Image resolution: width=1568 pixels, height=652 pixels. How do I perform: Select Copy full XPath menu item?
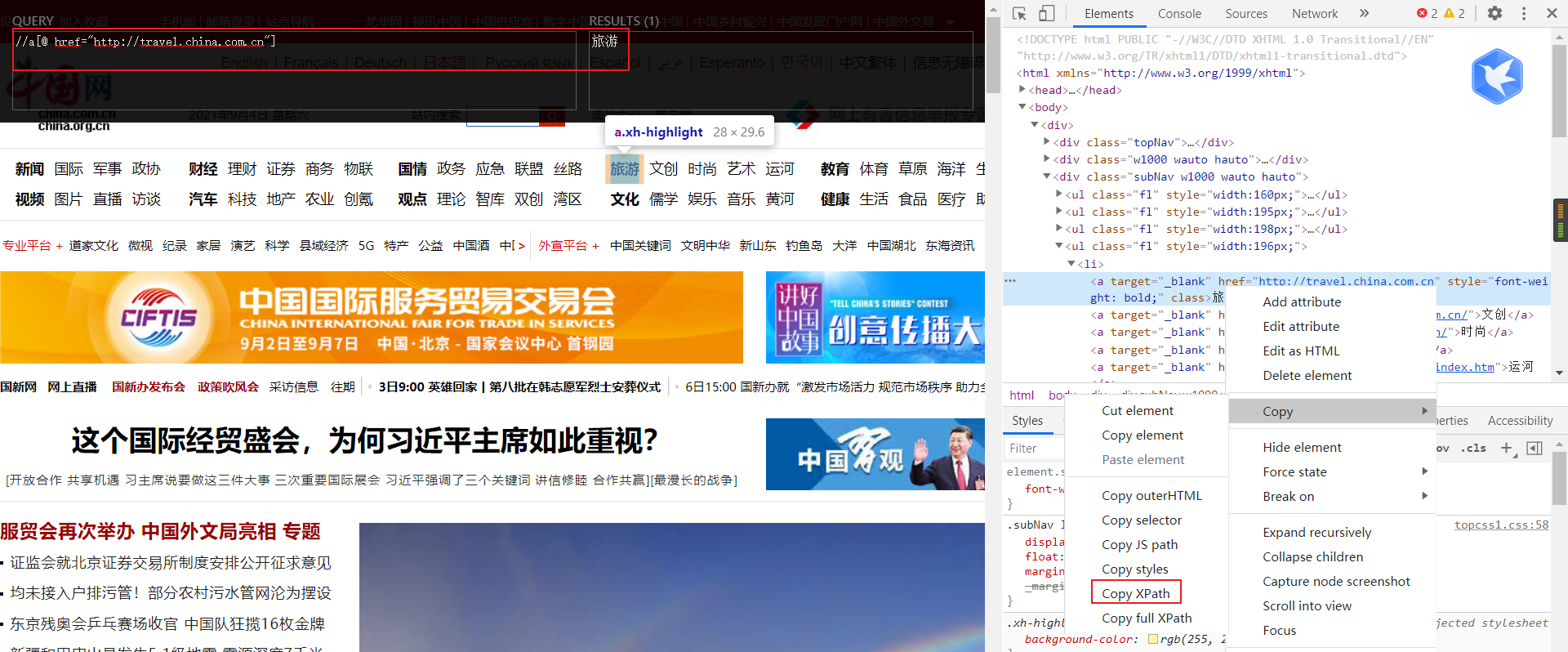(x=1147, y=618)
